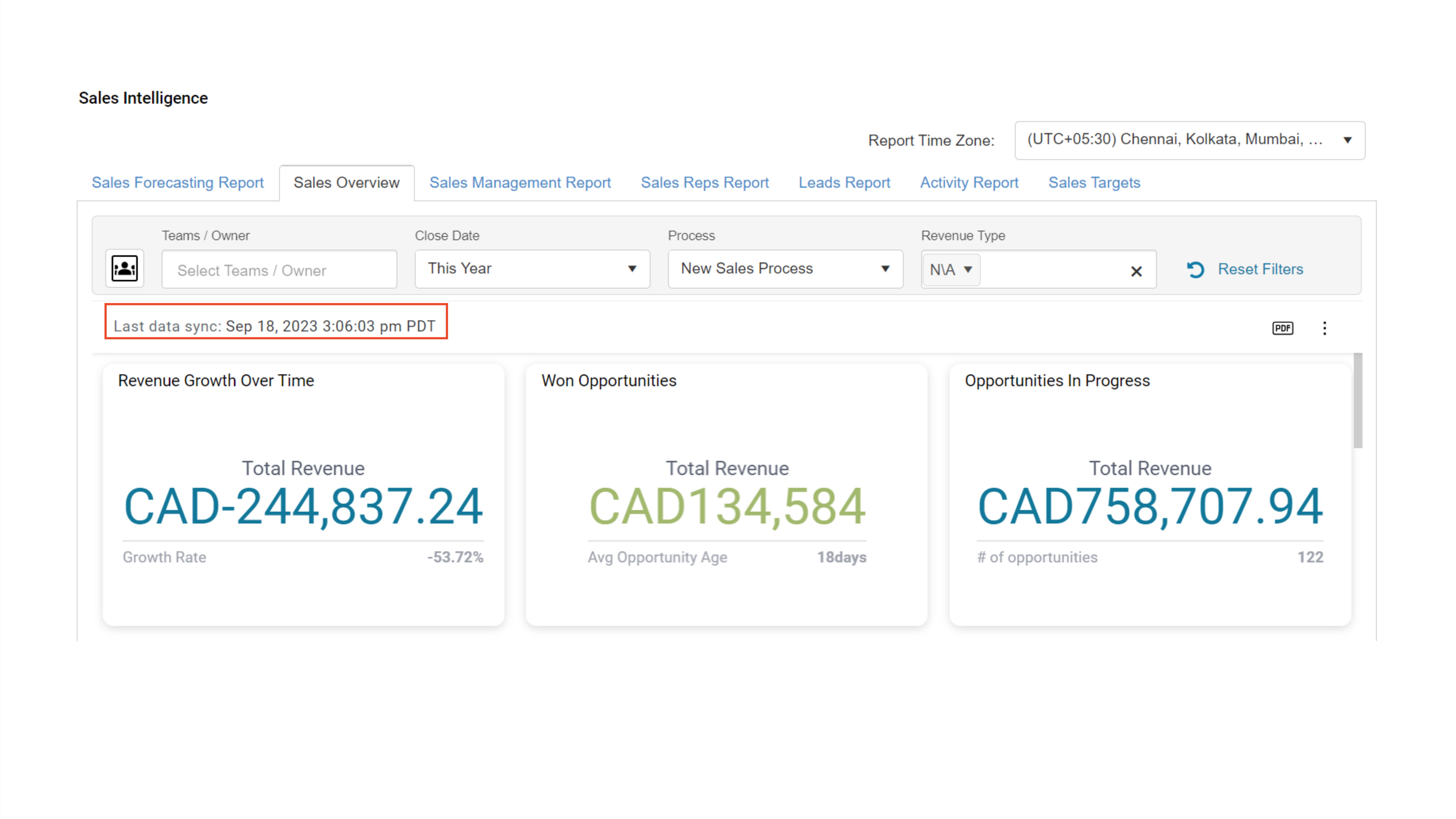Click the # of opportunities label
The image size is (1456, 819).
tap(1037, 557)
